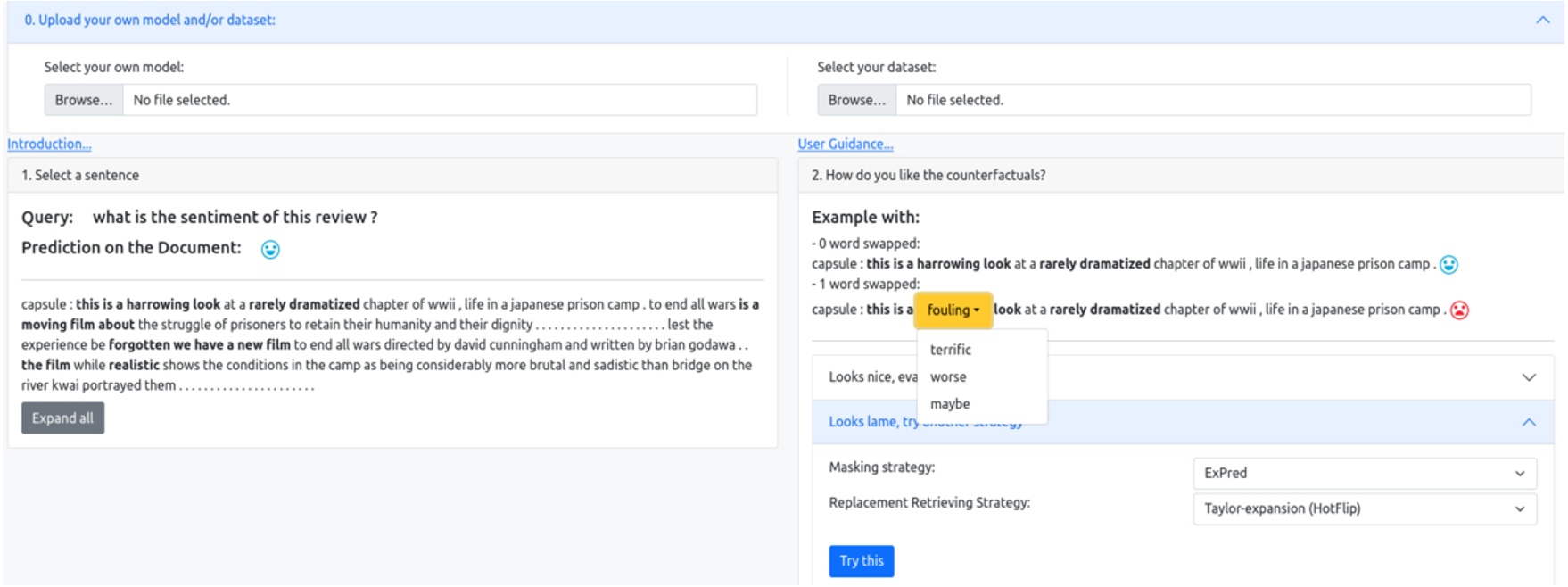Browse for a dataset file

pos(856,100)
